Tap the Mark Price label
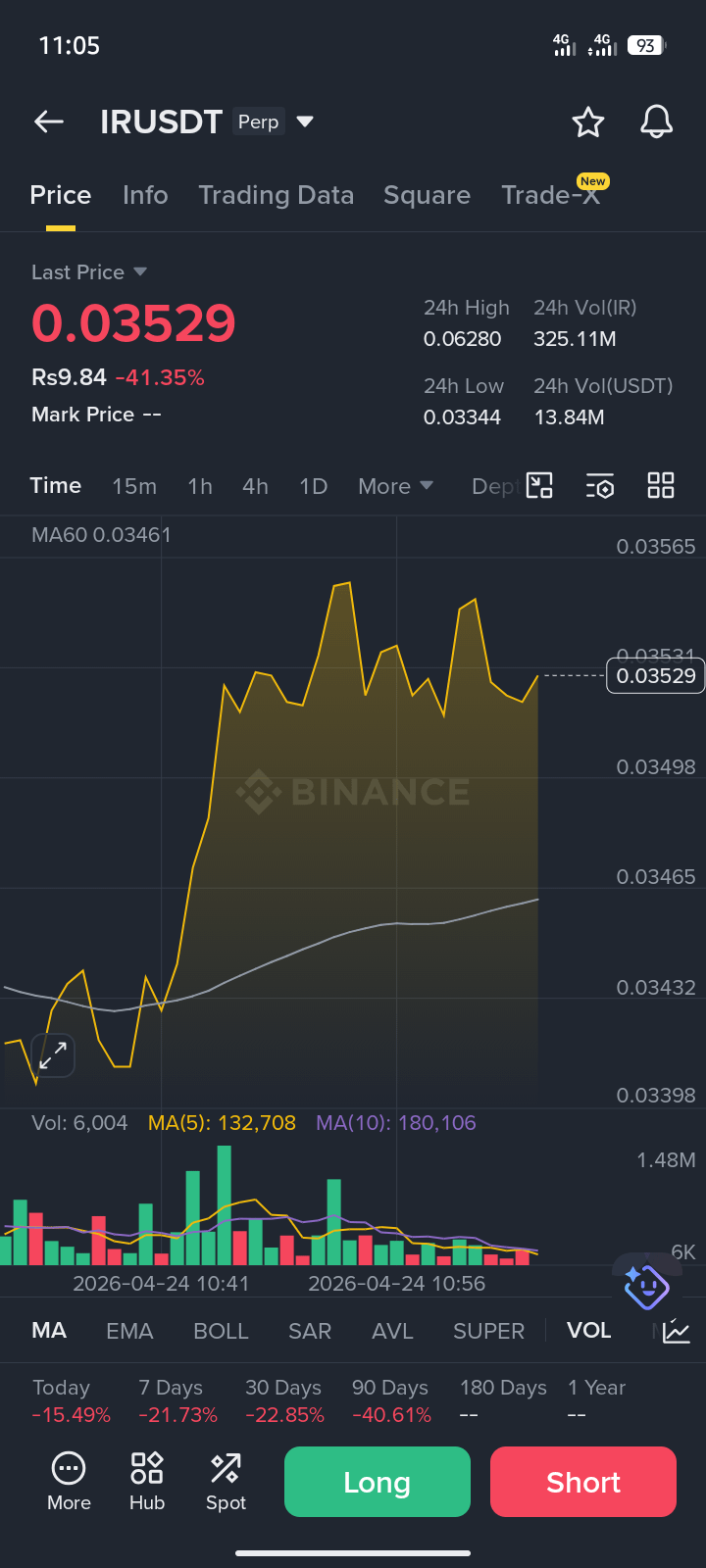 pyautogui.click(x=83, y=415)
